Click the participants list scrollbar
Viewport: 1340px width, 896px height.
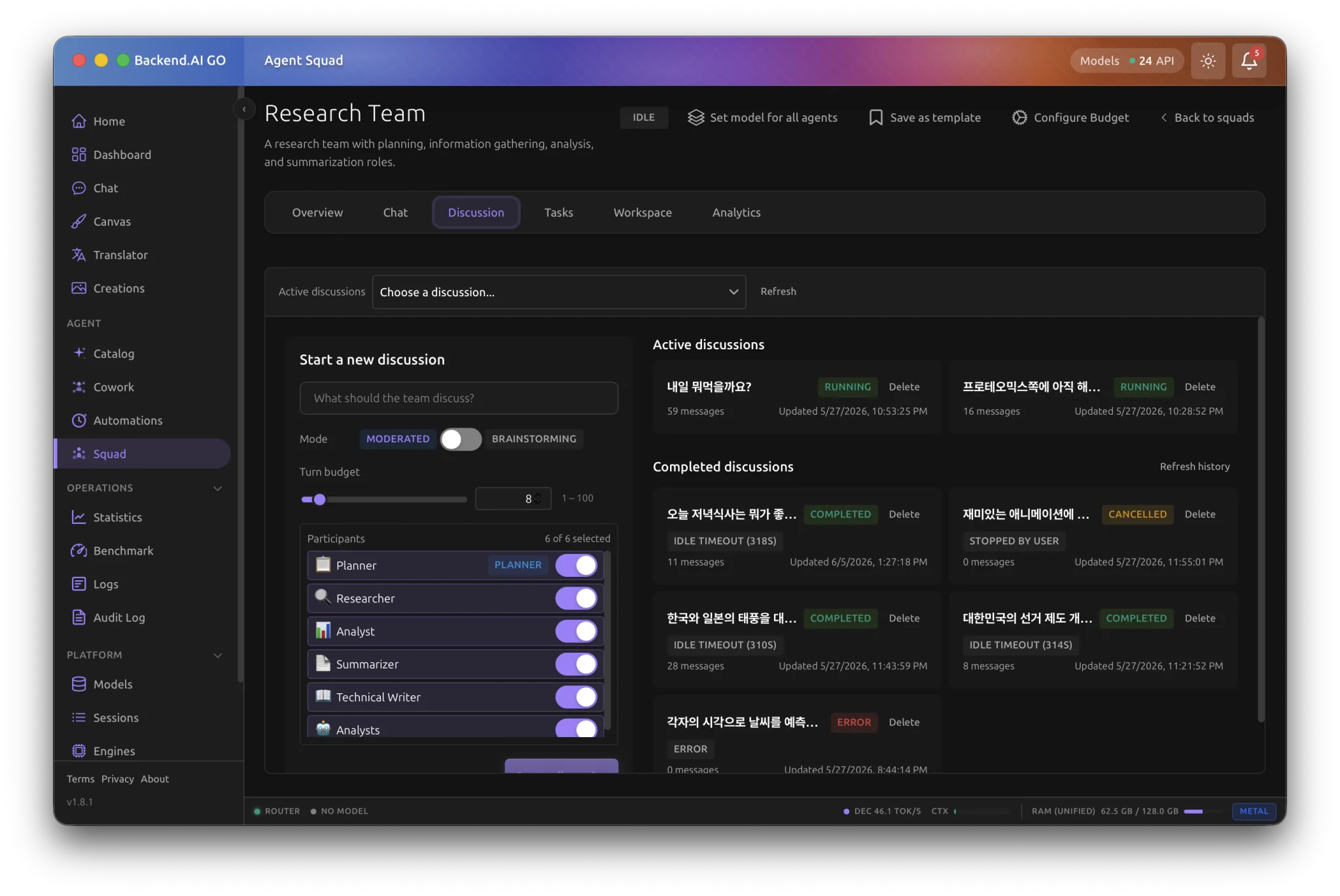pos(607,640)
